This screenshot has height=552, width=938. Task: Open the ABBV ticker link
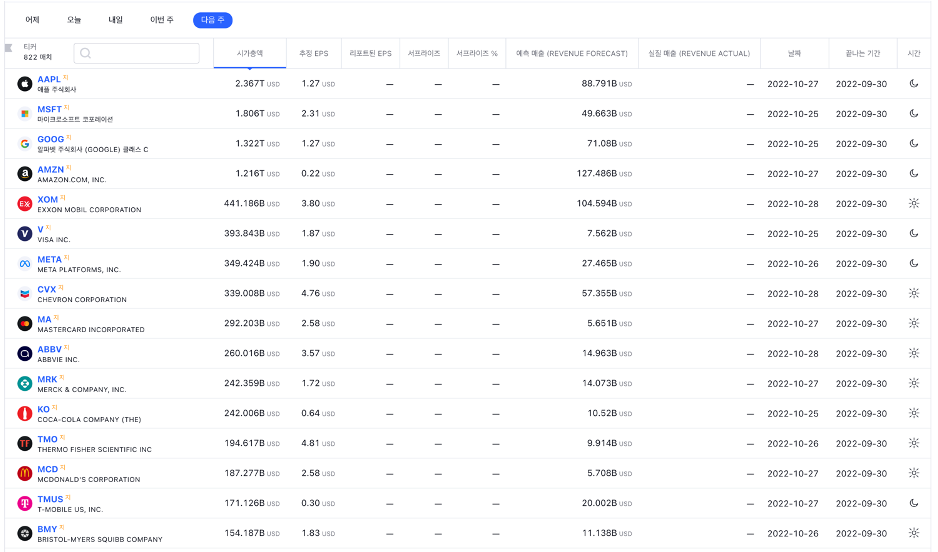point(50,349)
